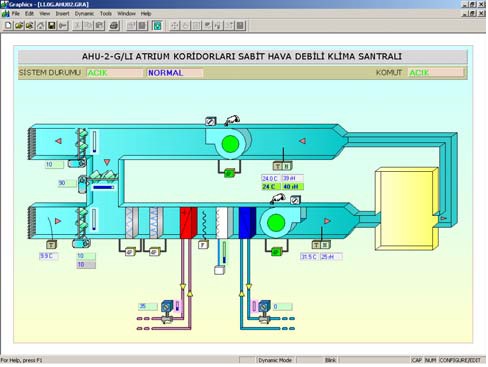Click the Save floppy disk icon
The image size is (488, 367).
(52, 26)
